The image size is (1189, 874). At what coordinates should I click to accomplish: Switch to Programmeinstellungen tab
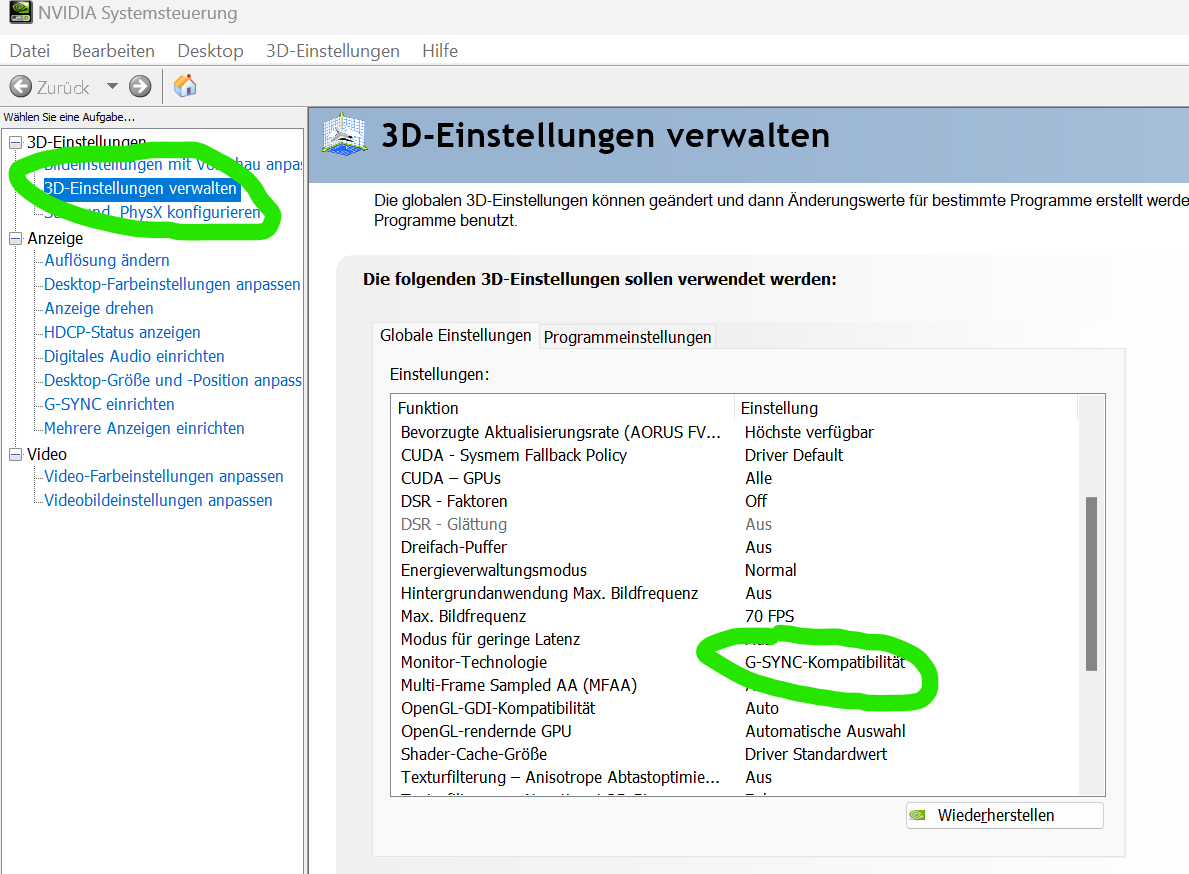click(x=627, y=337)
